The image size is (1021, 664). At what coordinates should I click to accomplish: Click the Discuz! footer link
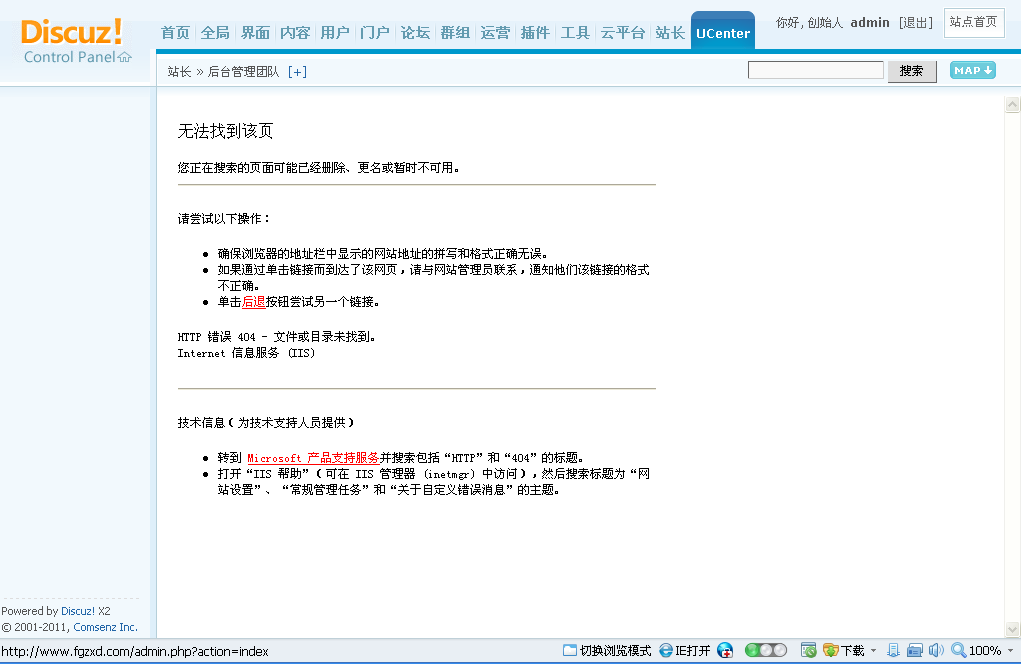point(78,611)
